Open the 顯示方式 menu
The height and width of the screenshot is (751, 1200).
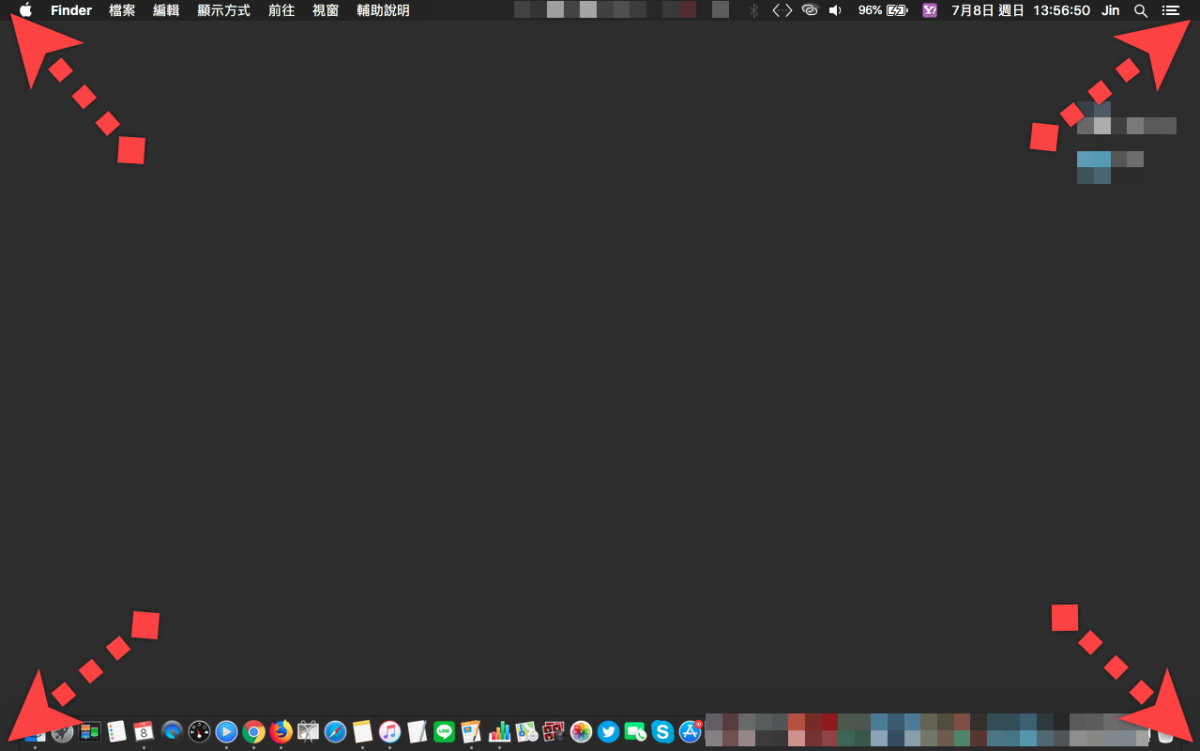[x=224, y=10]
